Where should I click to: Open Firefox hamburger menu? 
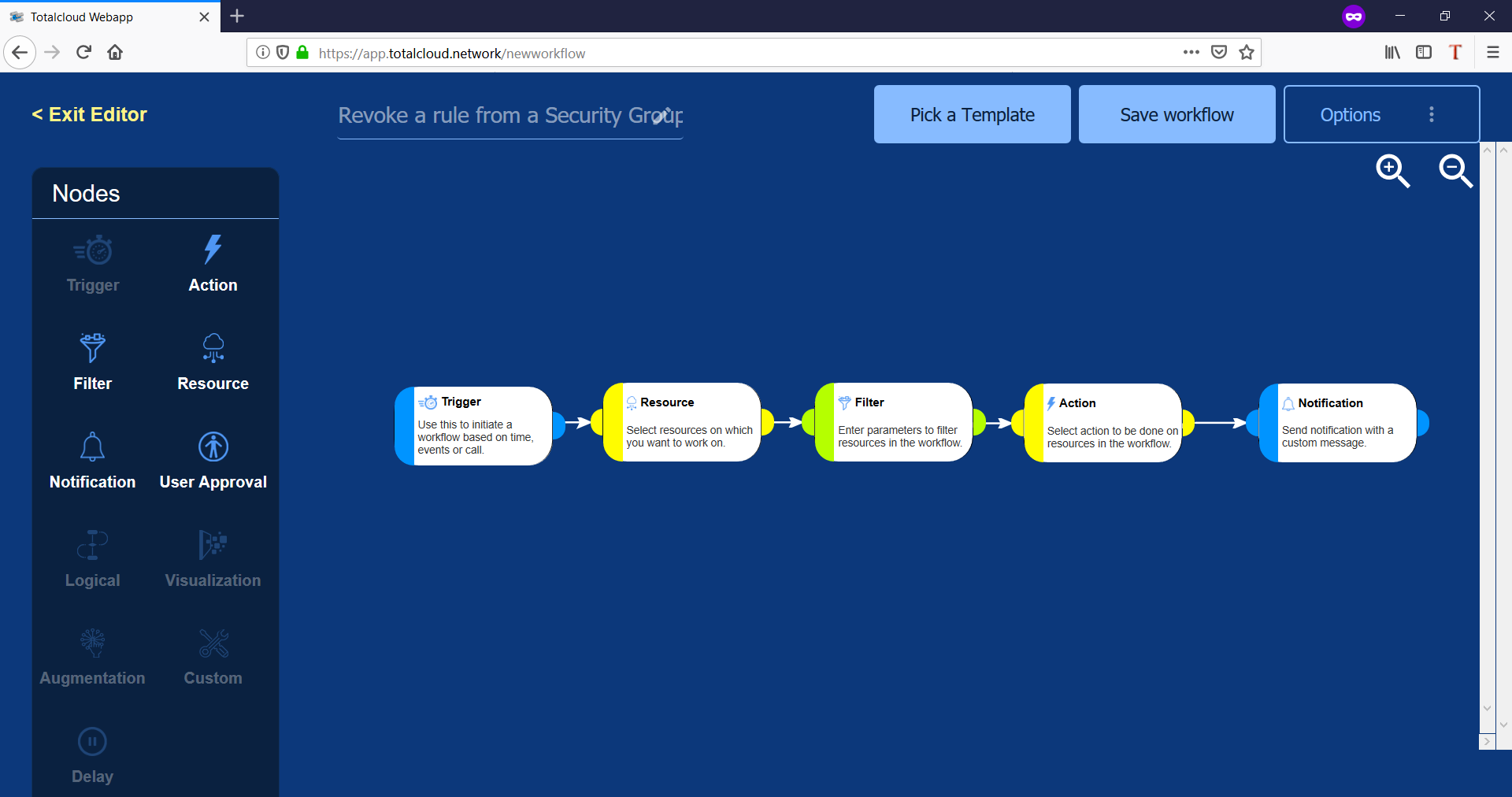tap(1492, 53)
